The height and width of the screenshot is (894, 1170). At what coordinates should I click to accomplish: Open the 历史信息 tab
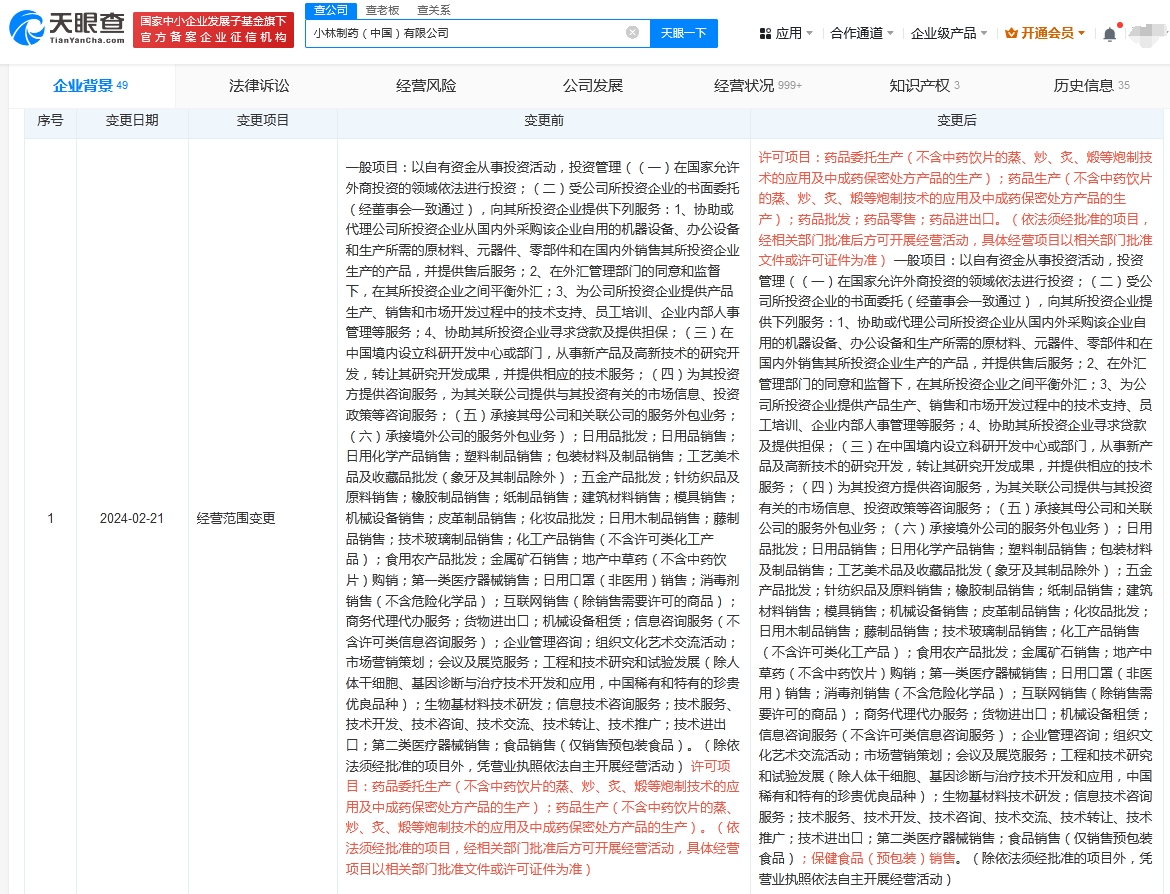tap(1091, 86)
